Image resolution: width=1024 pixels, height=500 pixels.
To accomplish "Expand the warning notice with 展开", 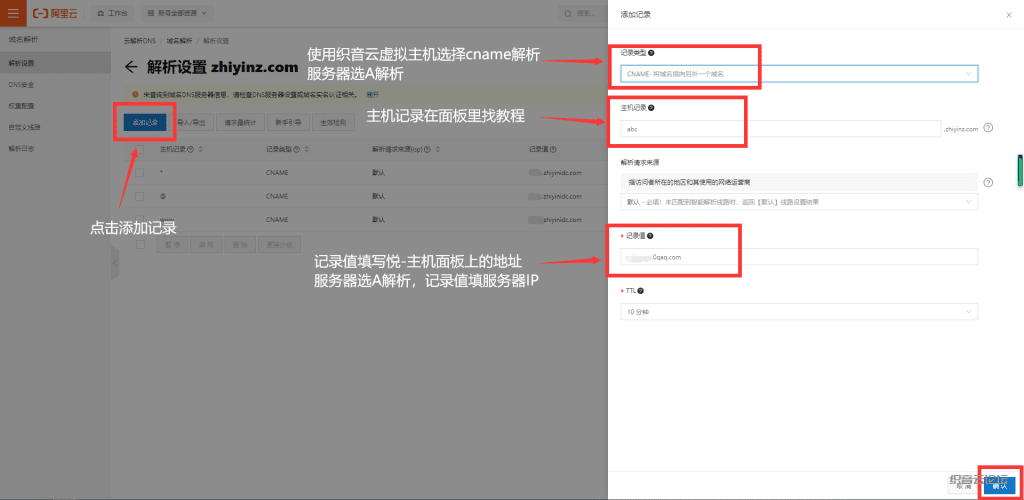I will [372, 95].
